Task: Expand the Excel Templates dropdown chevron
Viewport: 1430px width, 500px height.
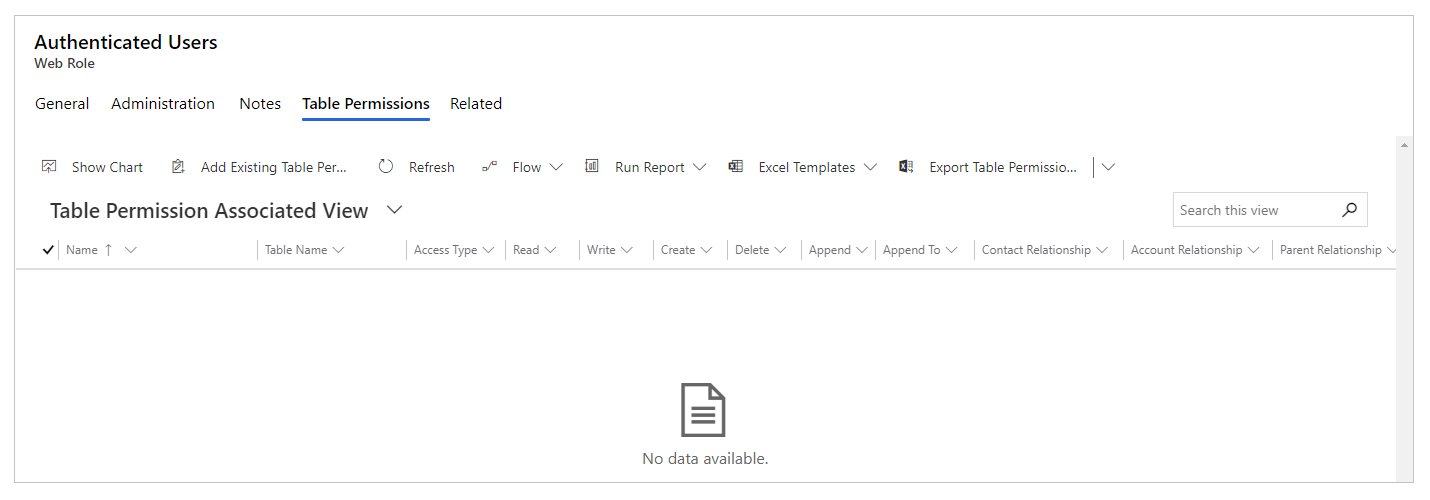Action: coord(870,167)
